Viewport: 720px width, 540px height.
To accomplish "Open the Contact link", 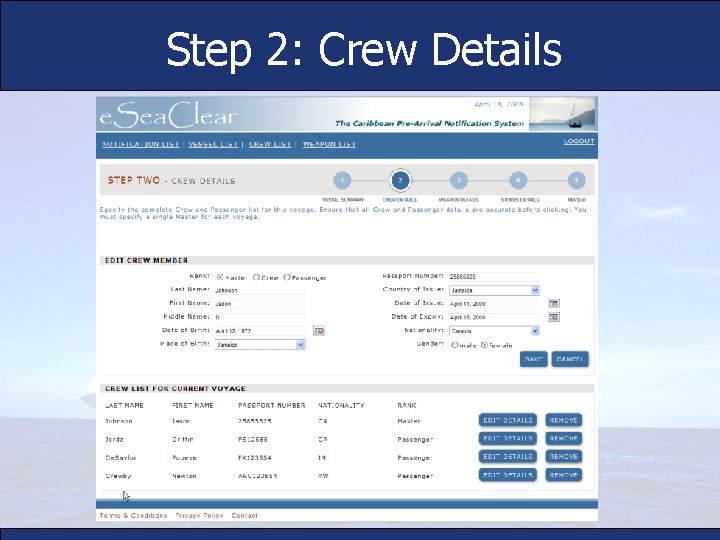I will coord(244,516).
